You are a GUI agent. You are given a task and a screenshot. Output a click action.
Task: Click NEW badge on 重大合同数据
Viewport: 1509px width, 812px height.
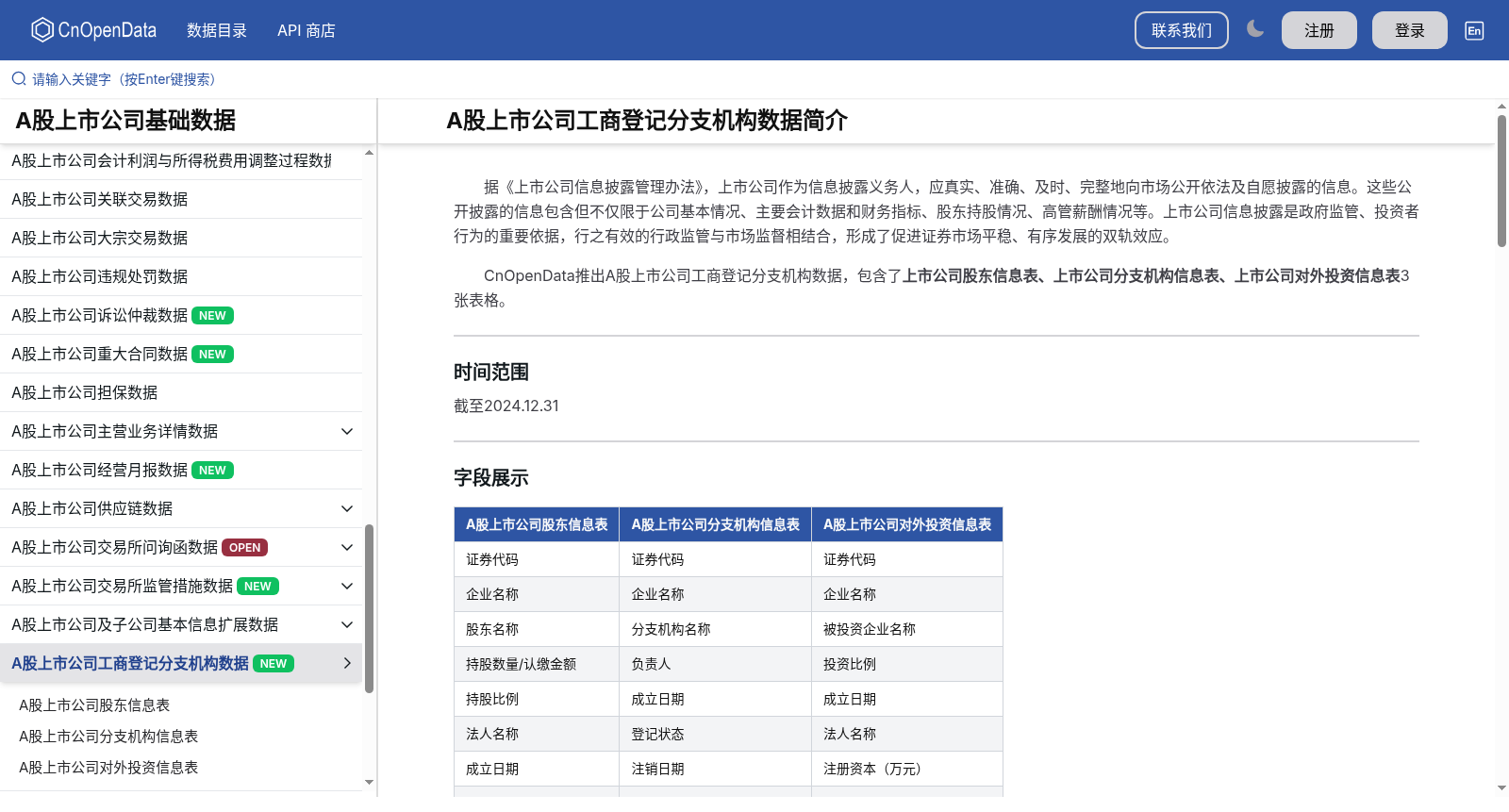point(212,354)
